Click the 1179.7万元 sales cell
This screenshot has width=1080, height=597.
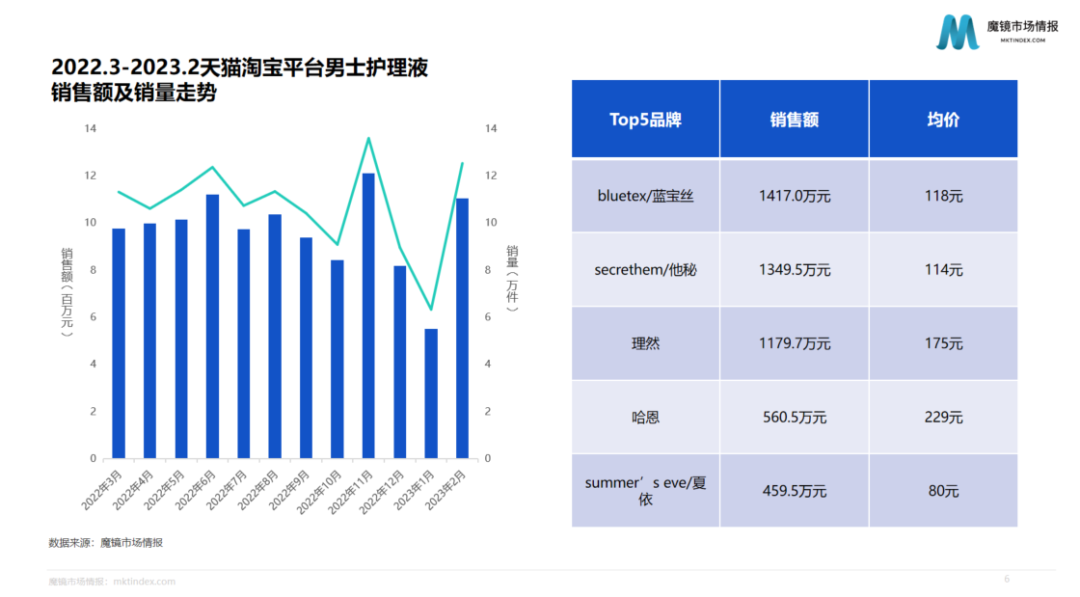(794, 343)
